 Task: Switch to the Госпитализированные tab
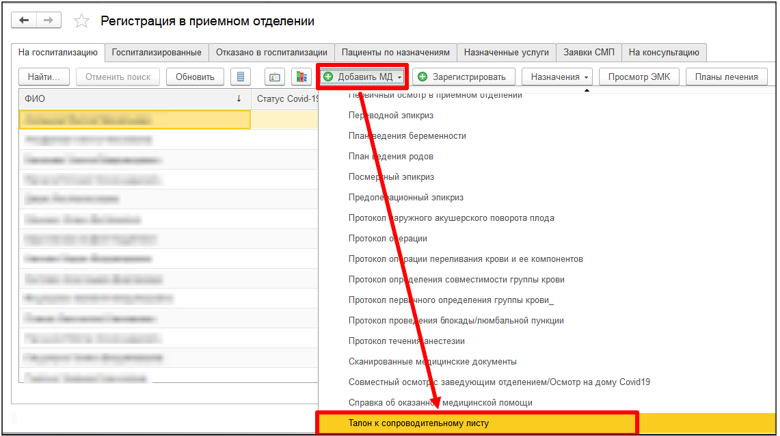156,52
